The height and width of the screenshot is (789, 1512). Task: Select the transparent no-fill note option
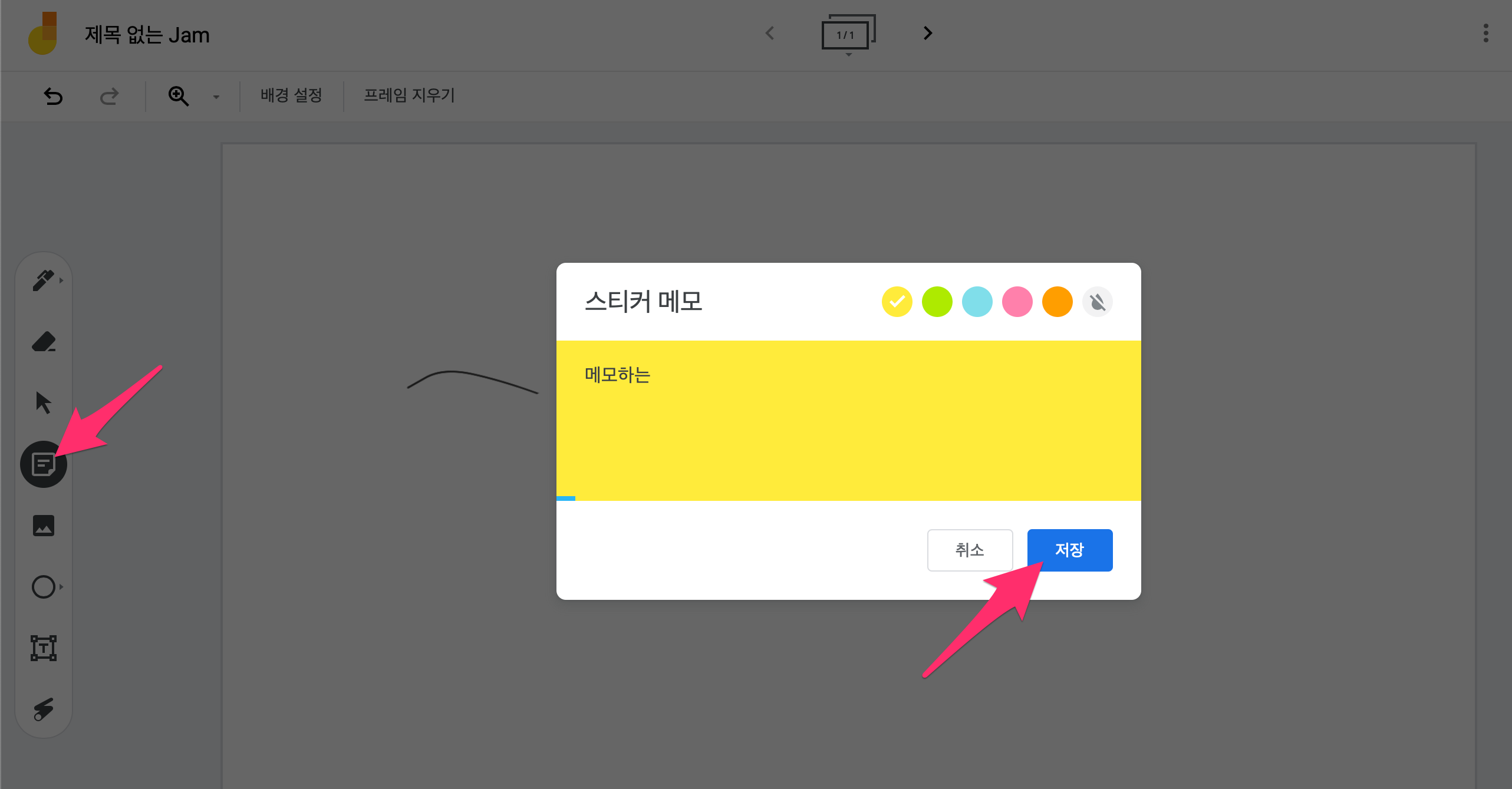(1097, 302)
